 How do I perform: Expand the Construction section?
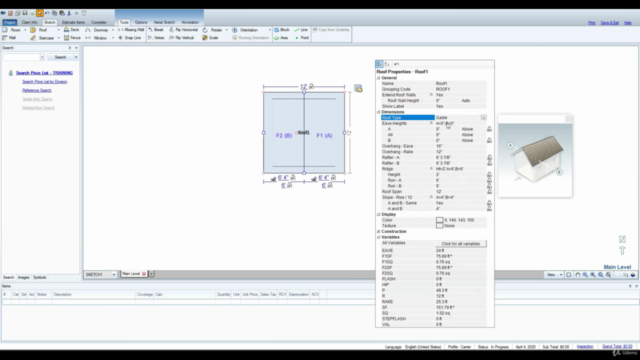click(x=378, y=231)
